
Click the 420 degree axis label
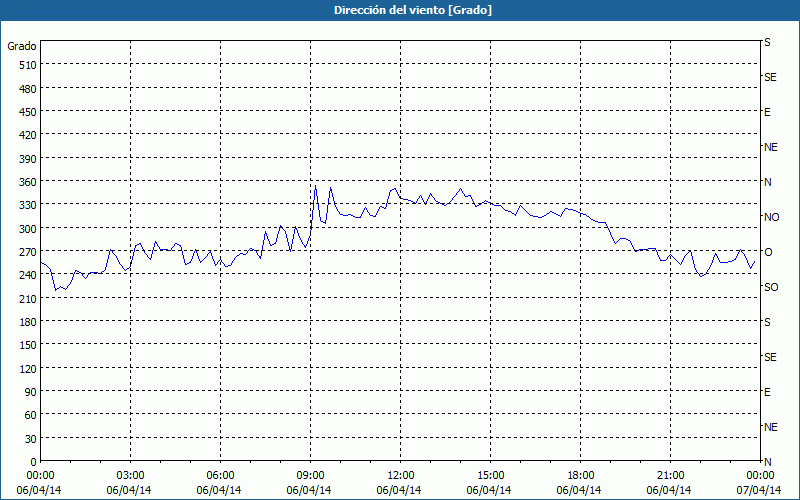click(29, 136)
